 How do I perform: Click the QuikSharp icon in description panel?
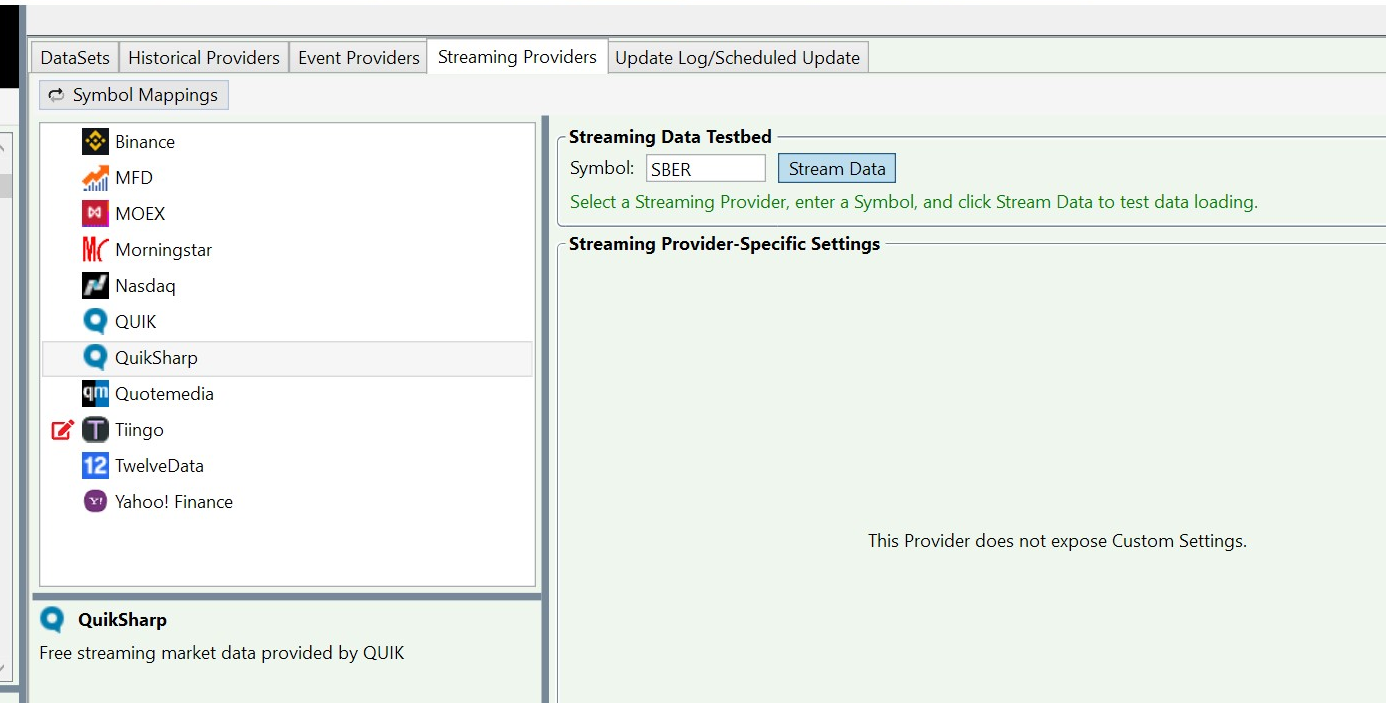coord(52,620)
